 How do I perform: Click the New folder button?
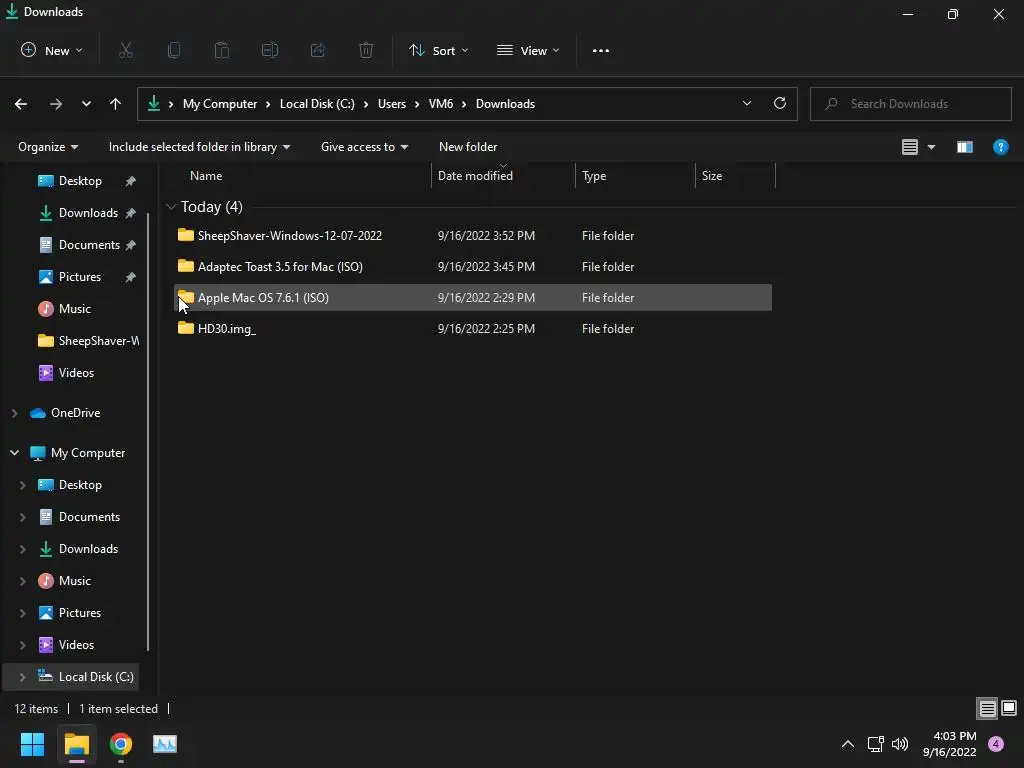tap(468, 147)
